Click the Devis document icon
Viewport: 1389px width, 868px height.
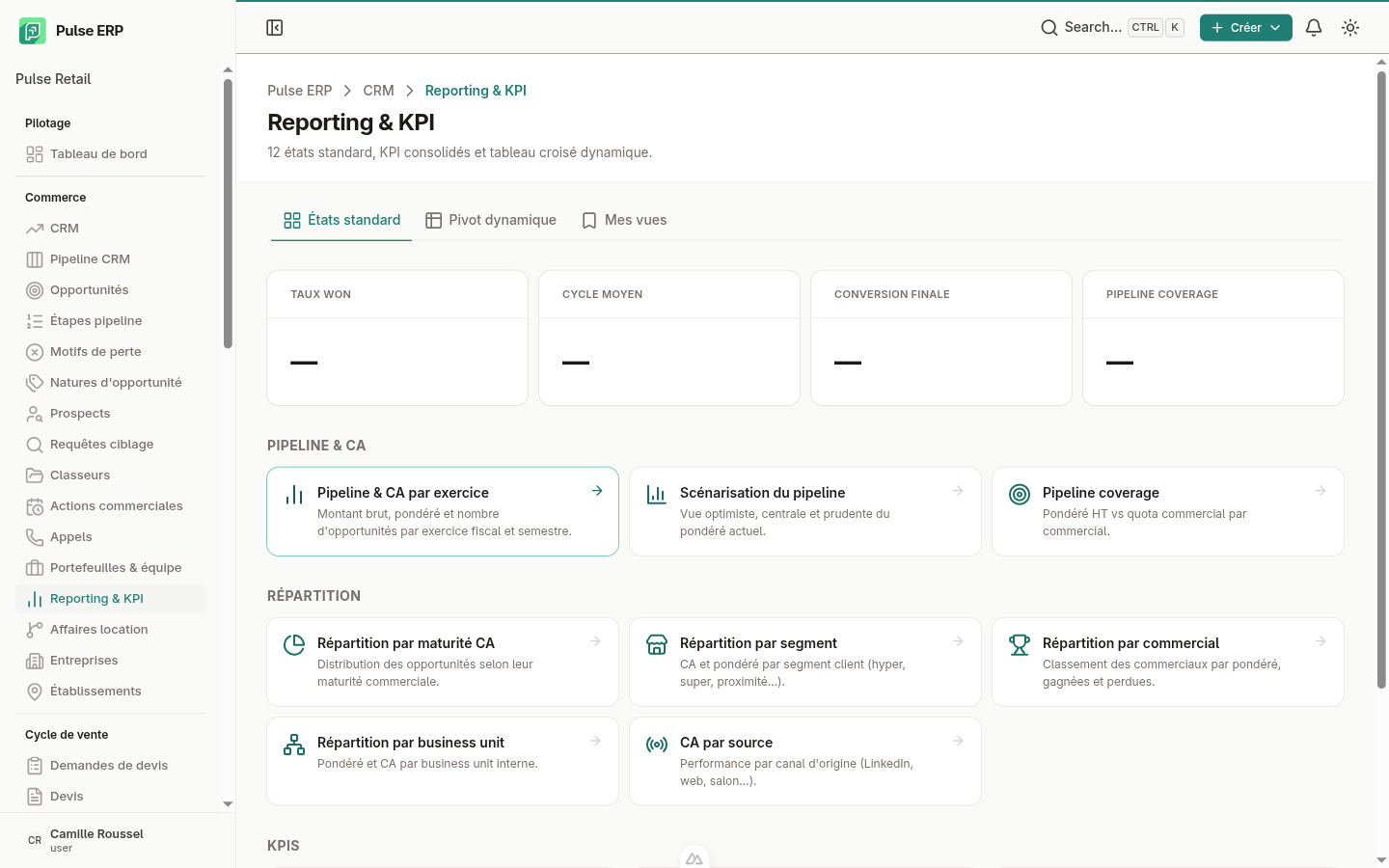pos(35,797)
